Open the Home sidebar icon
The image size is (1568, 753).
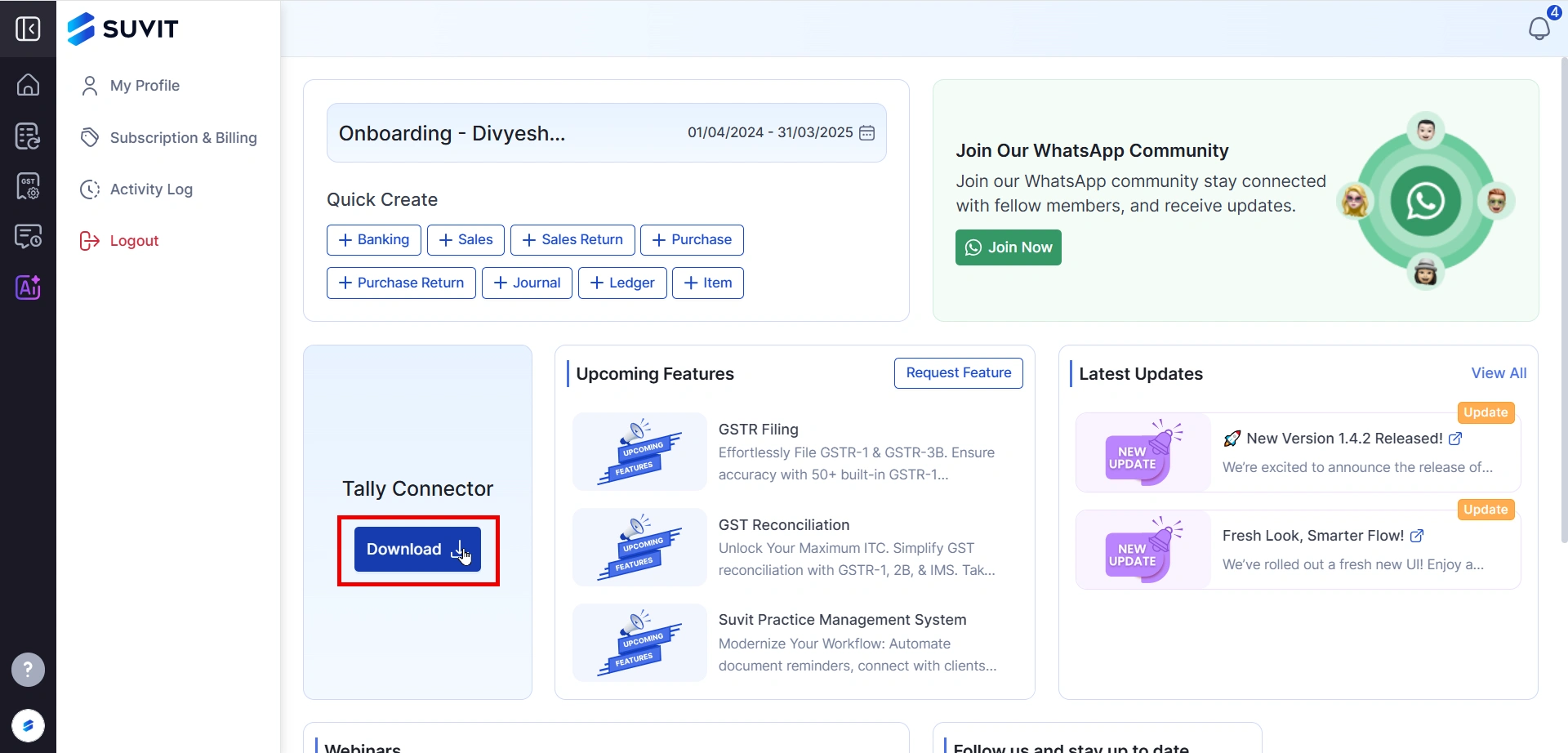[28, 84]
